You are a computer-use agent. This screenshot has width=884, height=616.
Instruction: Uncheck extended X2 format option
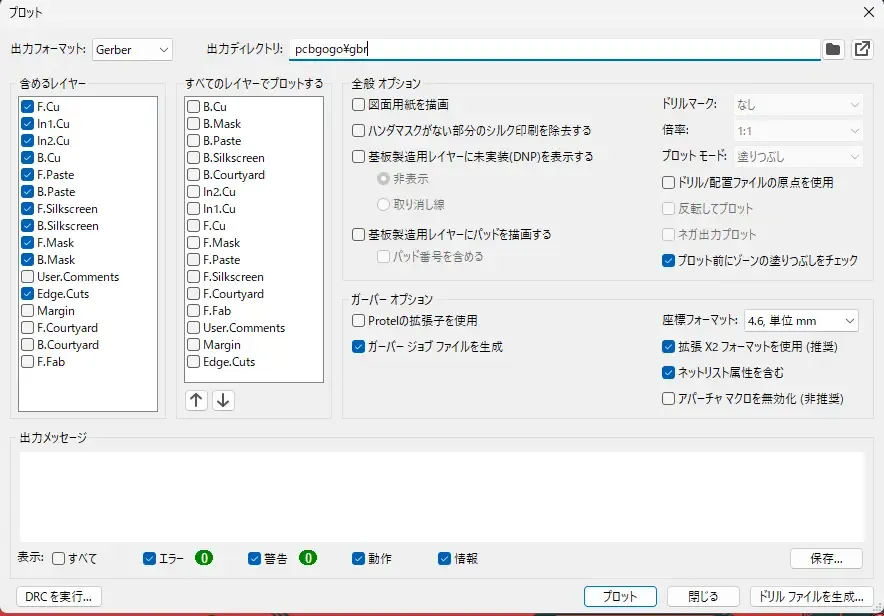pos(669,347)
